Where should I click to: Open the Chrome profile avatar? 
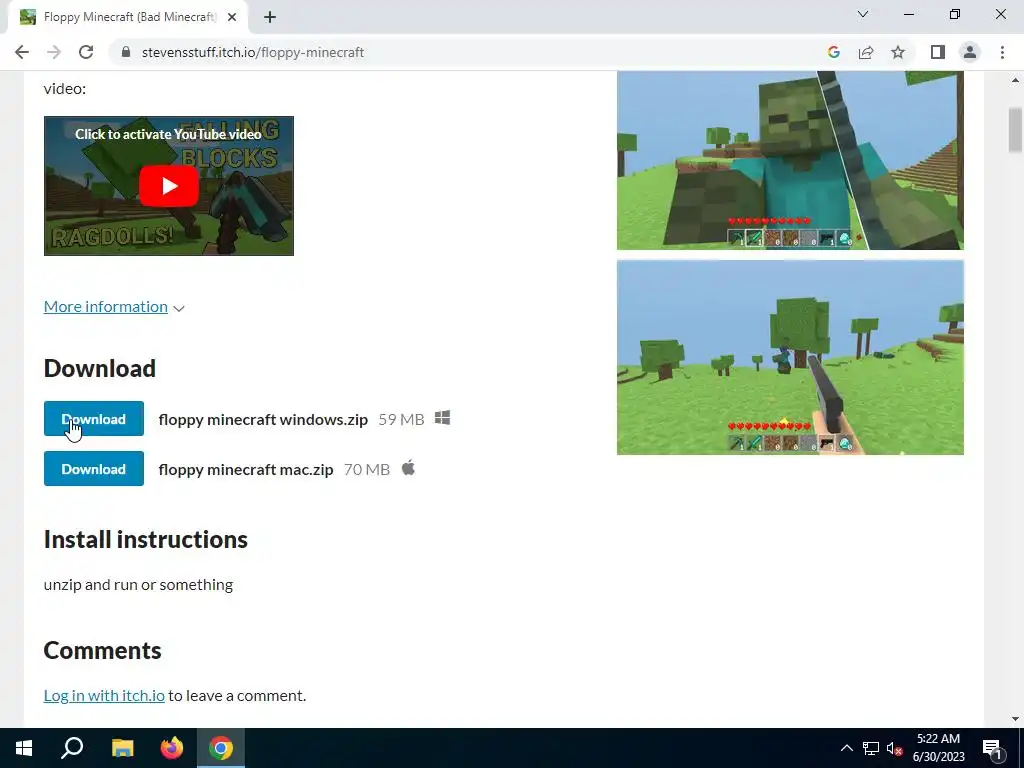pyautogui.click(x=970, y=52)
